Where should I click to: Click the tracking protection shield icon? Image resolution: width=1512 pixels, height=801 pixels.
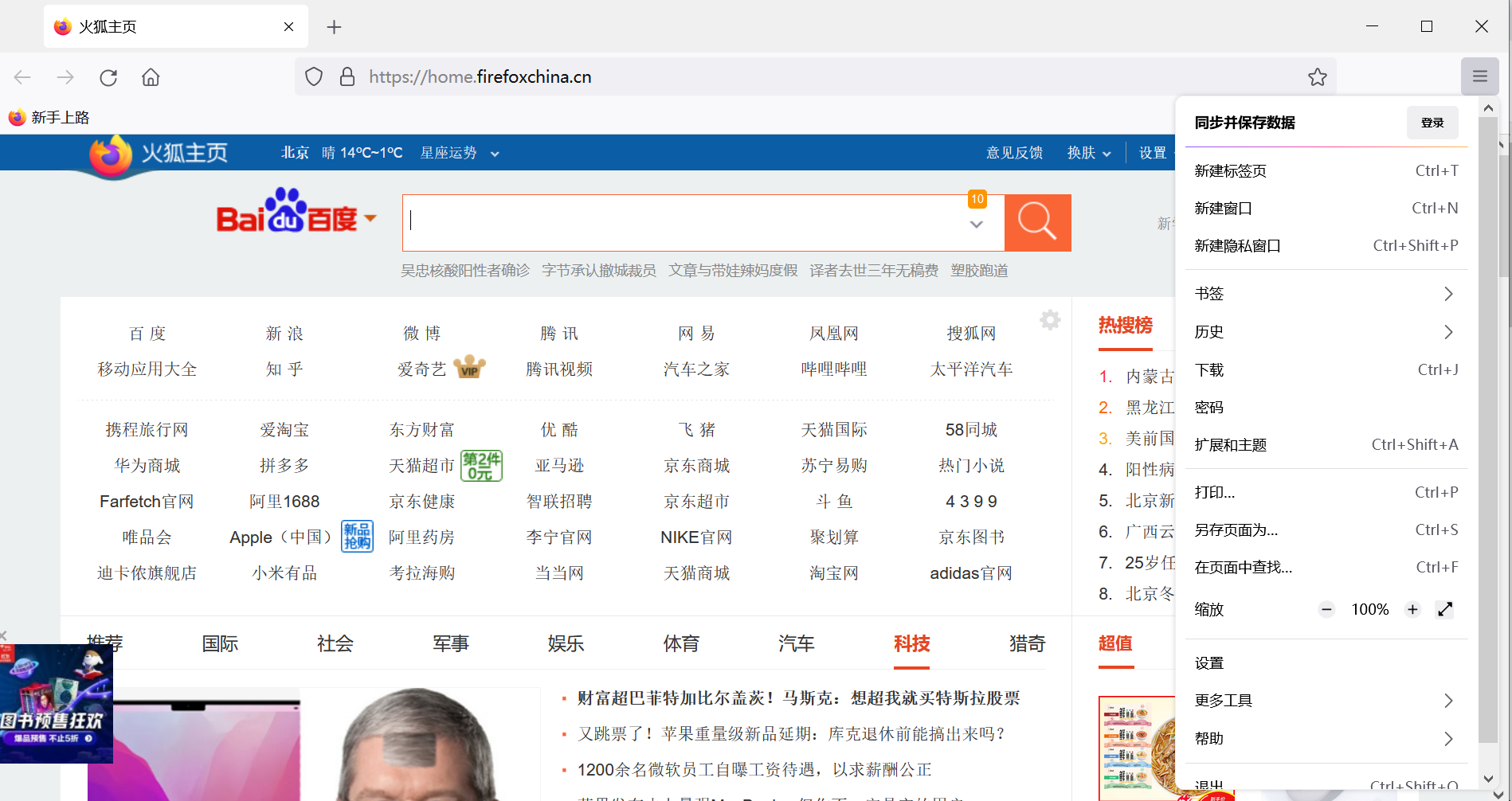pyautogui.click(x=313, y=76)
